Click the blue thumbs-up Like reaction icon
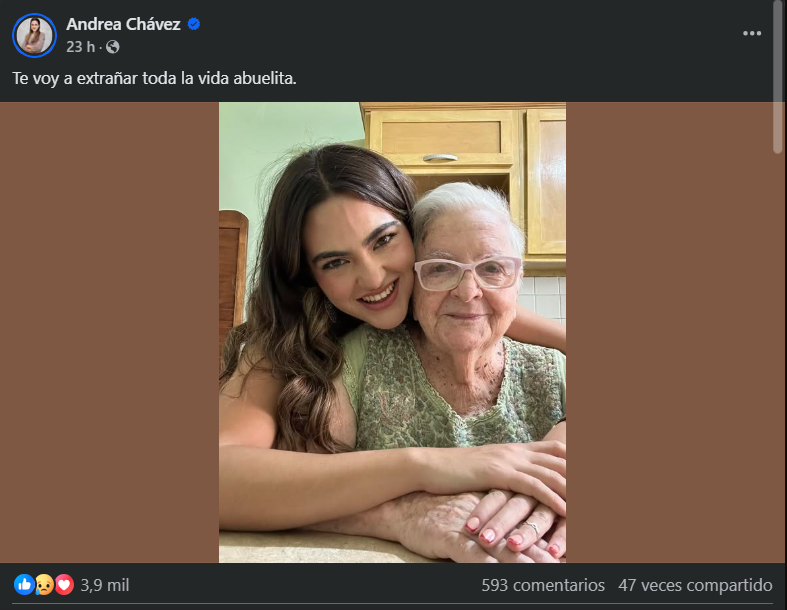The image size is (787, 610). tap(23, 584)
